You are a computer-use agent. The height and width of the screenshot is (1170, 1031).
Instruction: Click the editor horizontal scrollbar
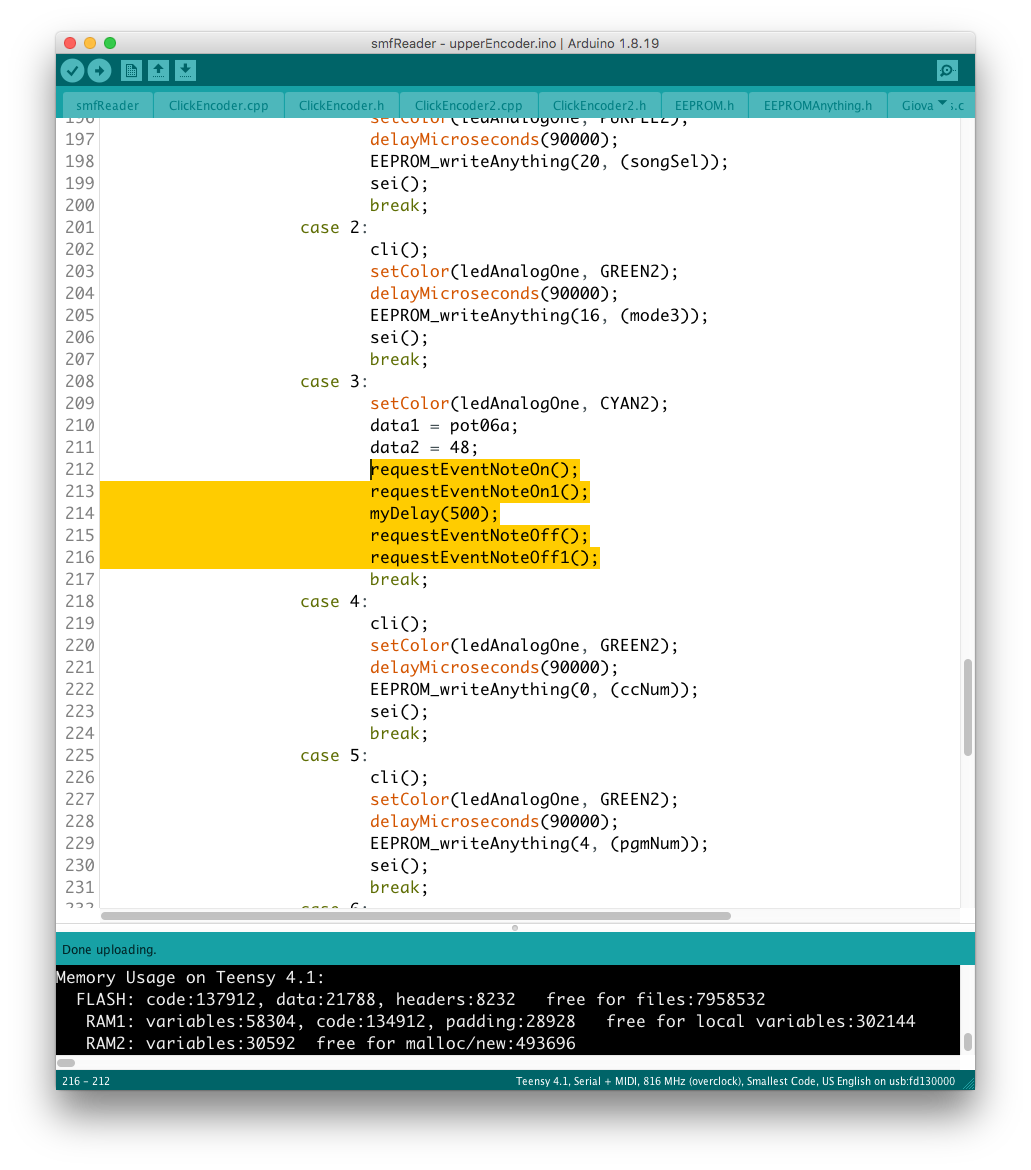[x=415, y=915]
